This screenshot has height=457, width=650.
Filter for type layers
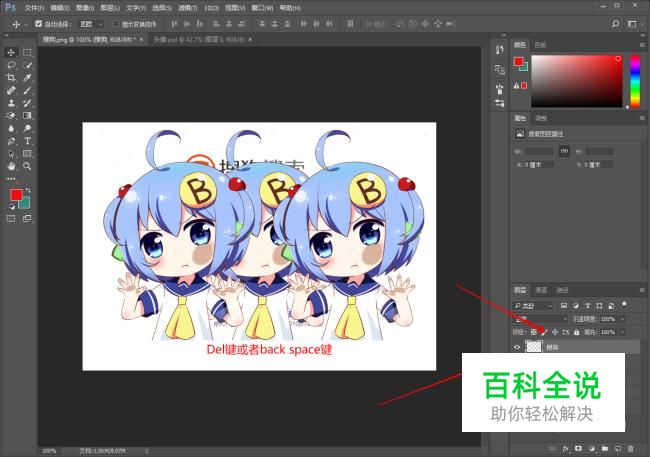587,306
